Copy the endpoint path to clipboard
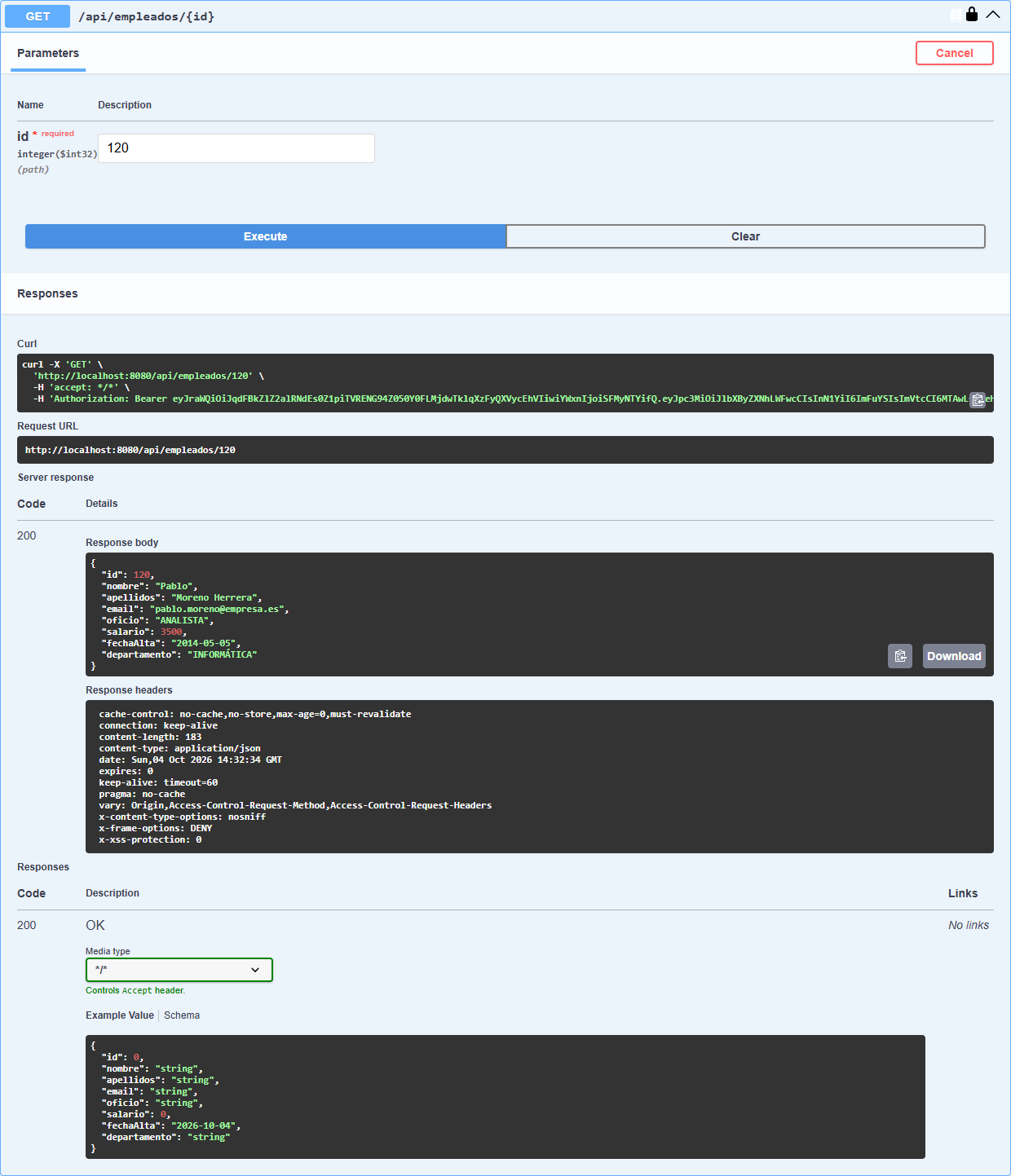Screen dimensions: 1011x1176 (956, 15)
